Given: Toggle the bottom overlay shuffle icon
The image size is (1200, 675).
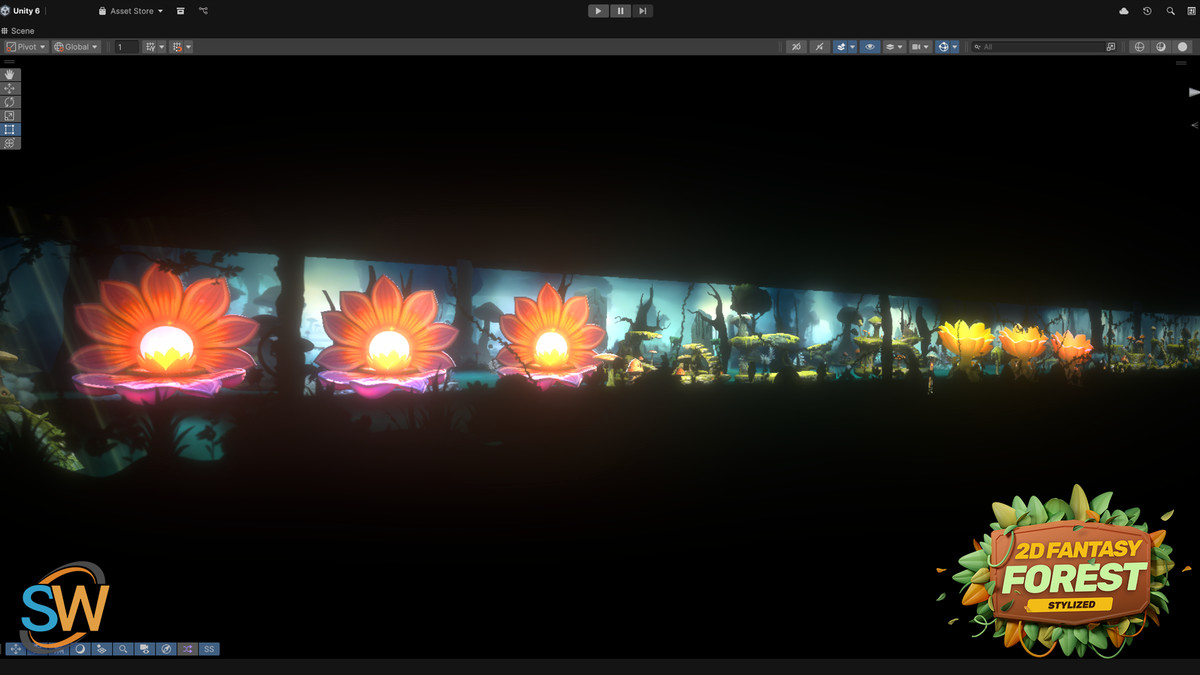Looking at the screenshot, I should coord(187,649).
